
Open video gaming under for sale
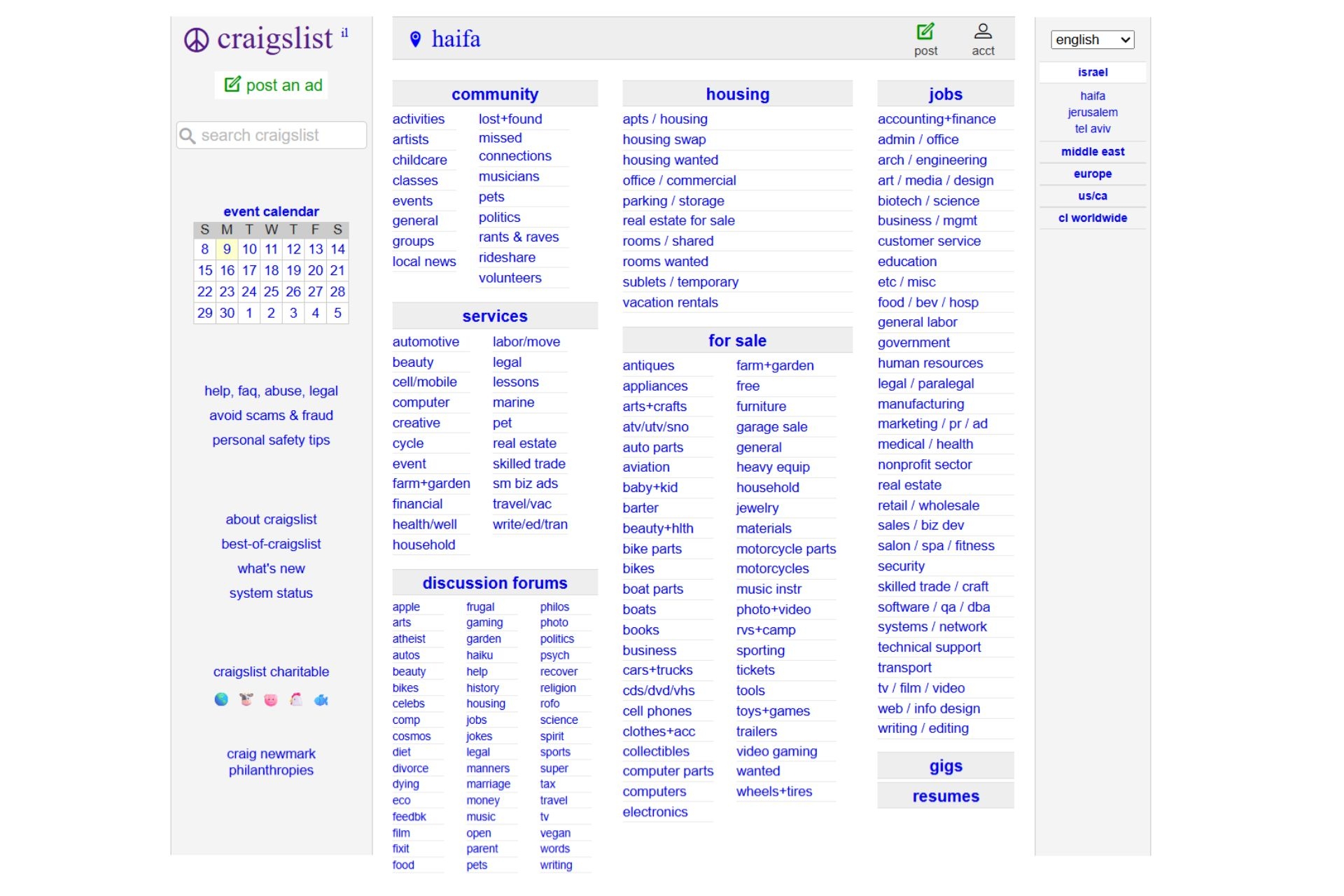click(x=776, y=751)
